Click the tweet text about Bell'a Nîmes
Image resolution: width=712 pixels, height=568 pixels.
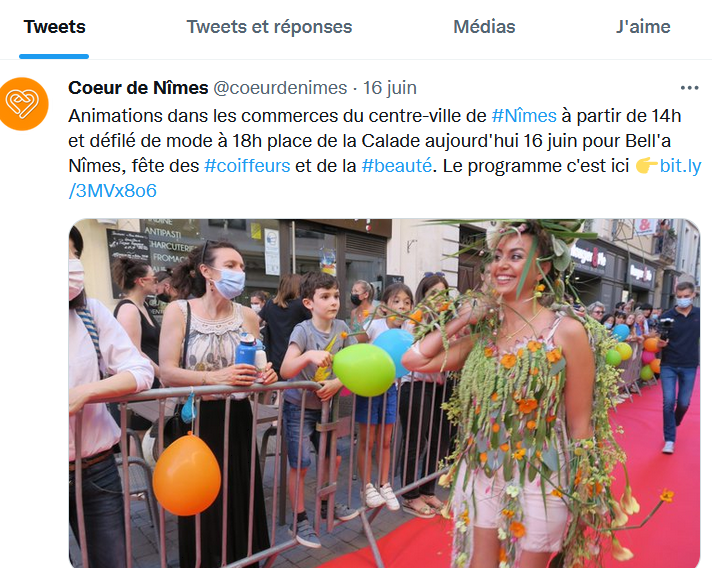tap(385, 153)
